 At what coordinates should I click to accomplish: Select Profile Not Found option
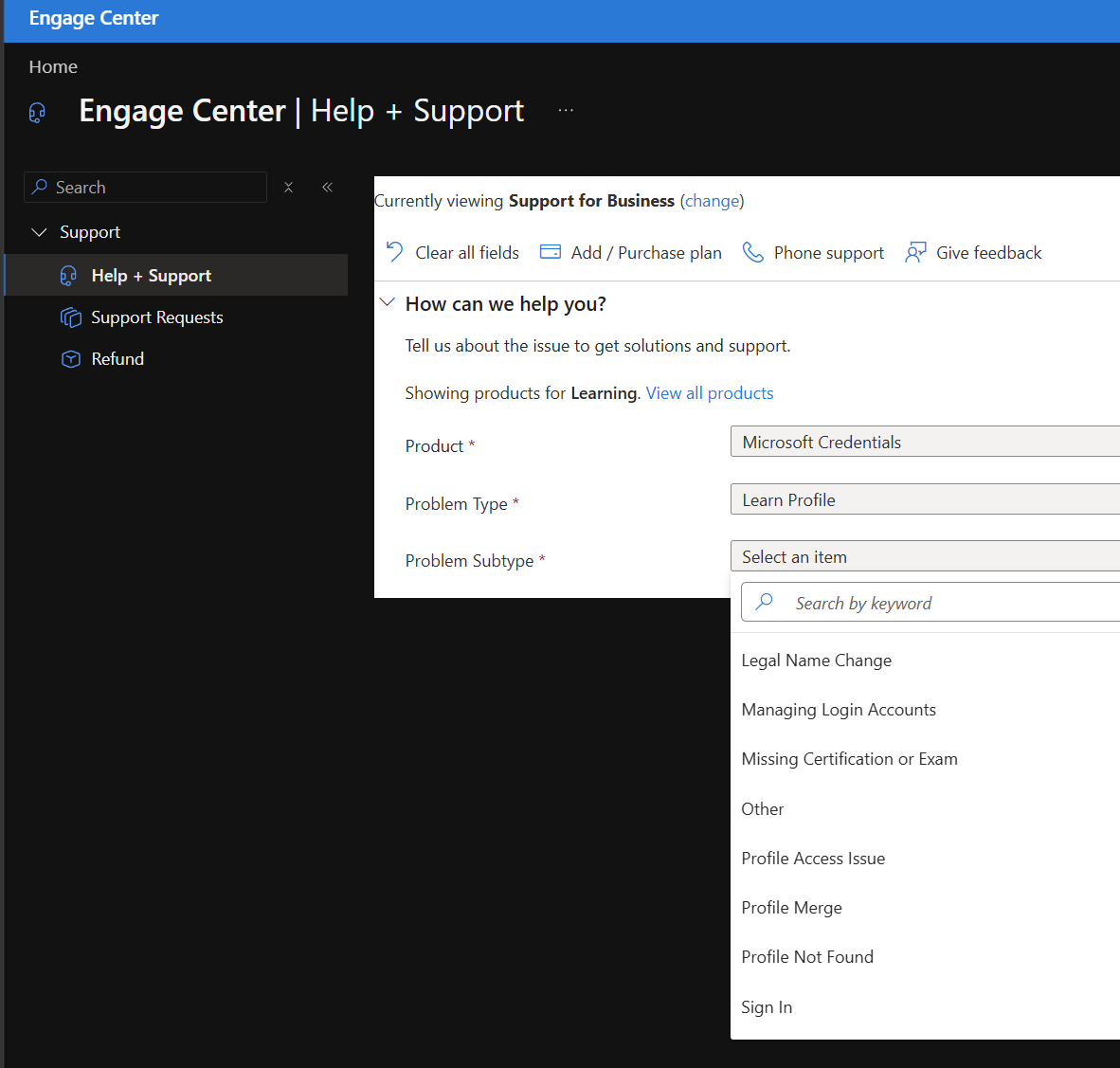coord(925,956)
